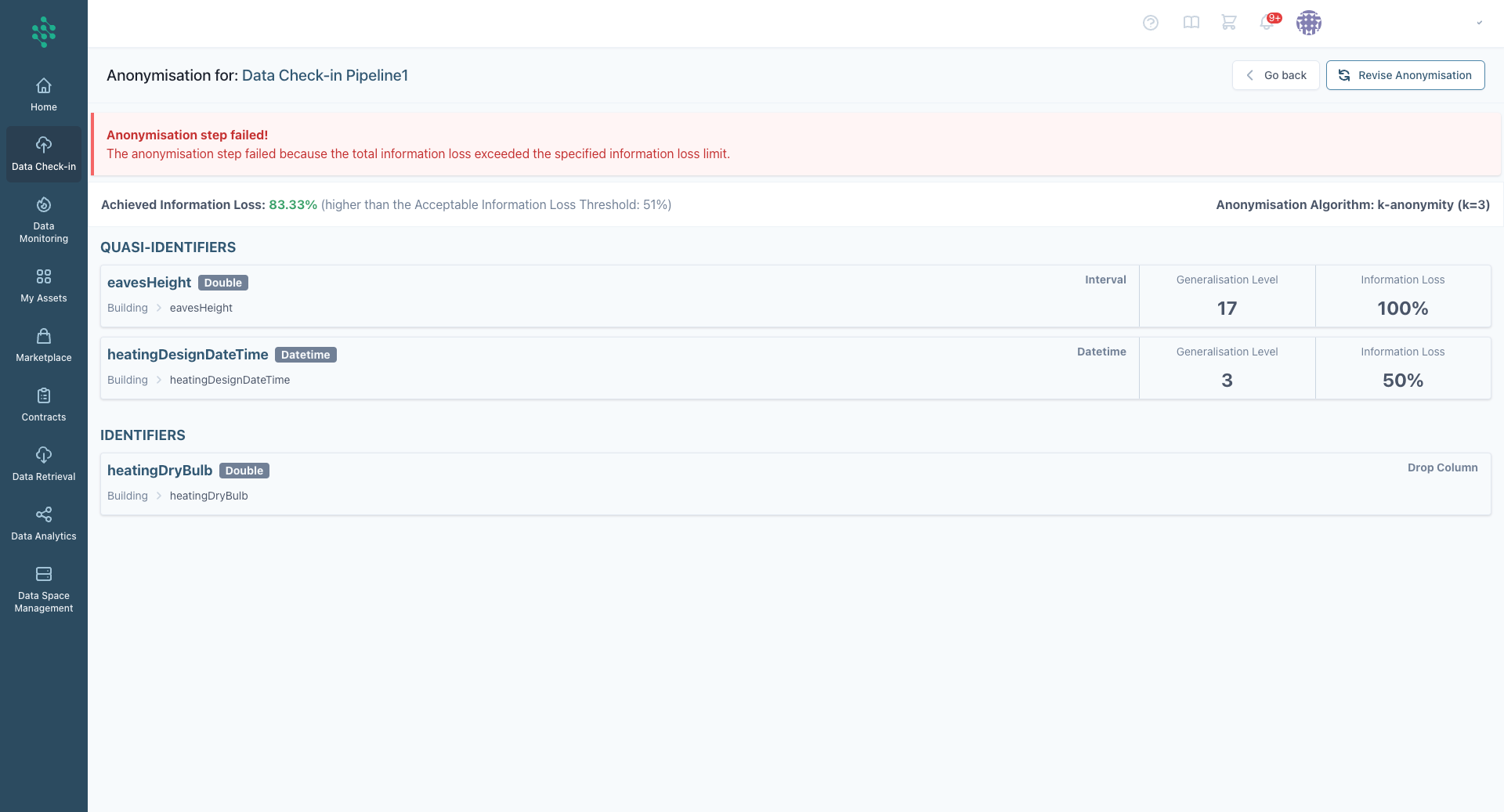Click the Data Check-in Pipeline1 link
Screen dimensions: 1504x812
[x=324, y=75]
